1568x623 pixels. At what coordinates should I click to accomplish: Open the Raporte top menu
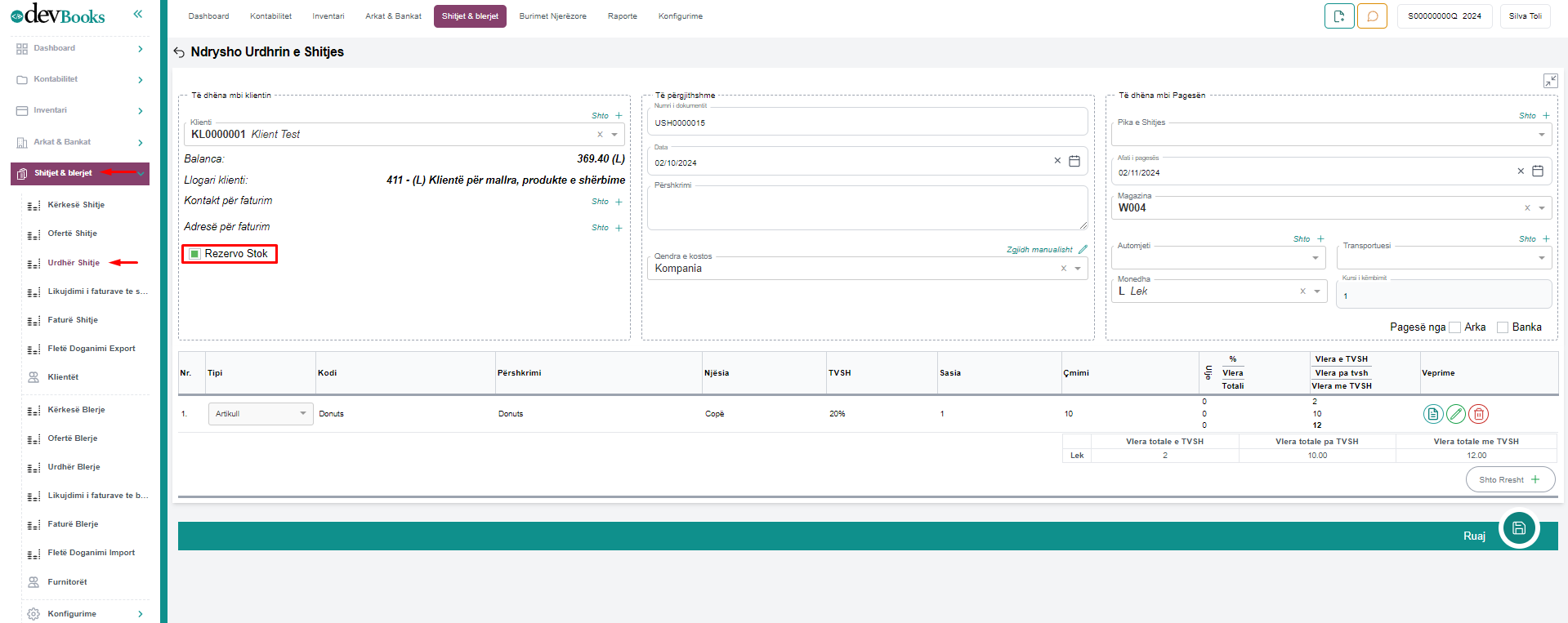pos(622,16)
